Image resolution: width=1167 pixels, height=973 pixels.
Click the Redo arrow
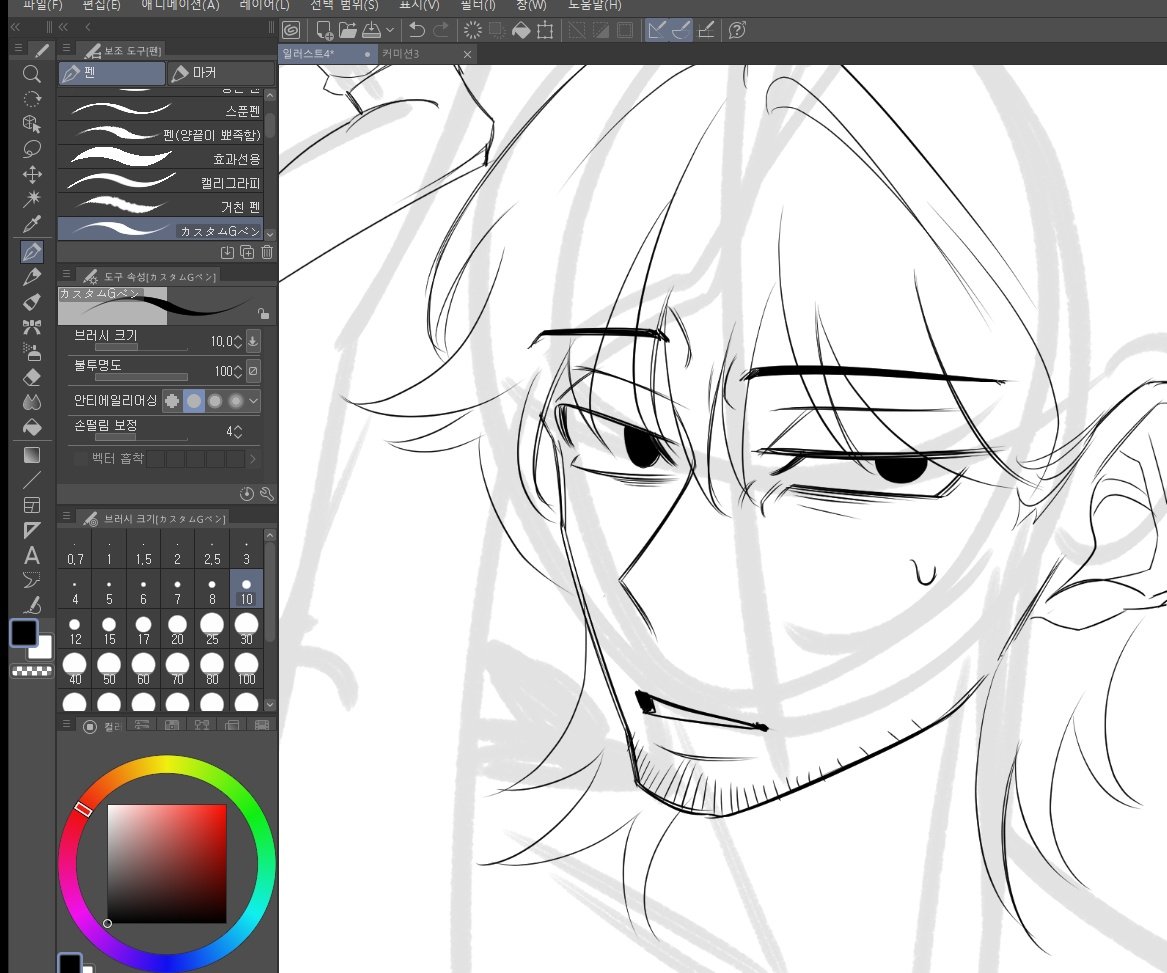point(441,30)
